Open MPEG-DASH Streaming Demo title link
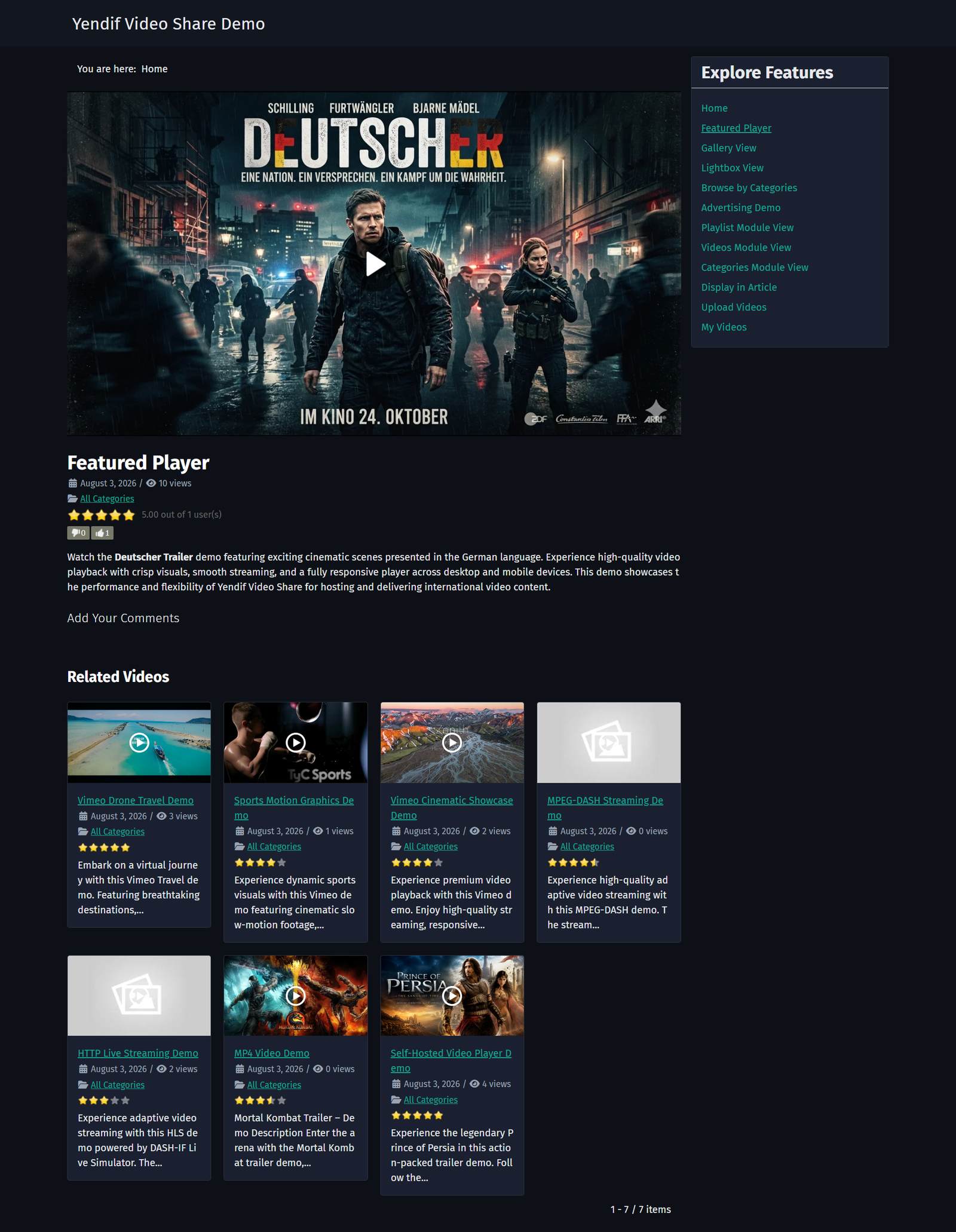956x1232 pixels. tap(605, 807)
